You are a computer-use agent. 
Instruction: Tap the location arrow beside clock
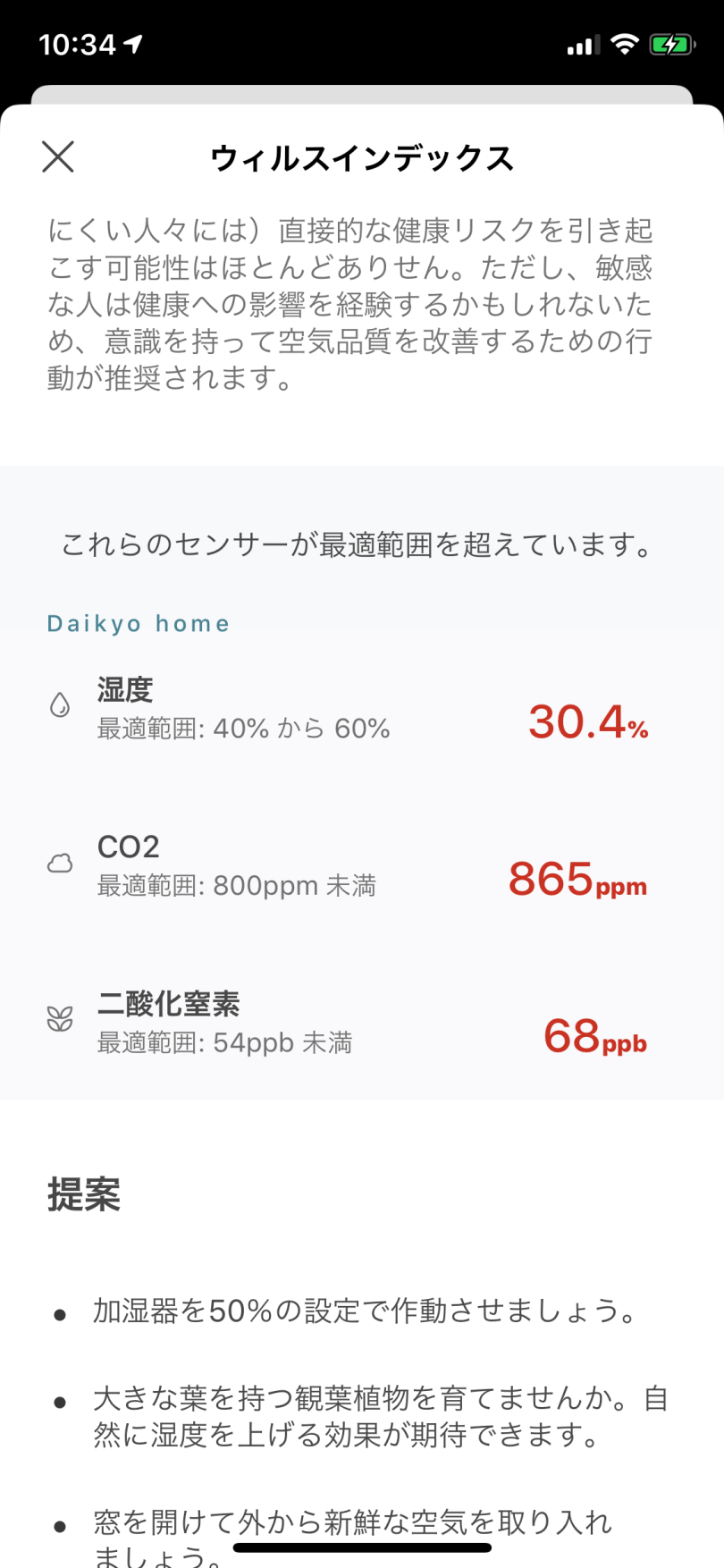pos(133,44)
